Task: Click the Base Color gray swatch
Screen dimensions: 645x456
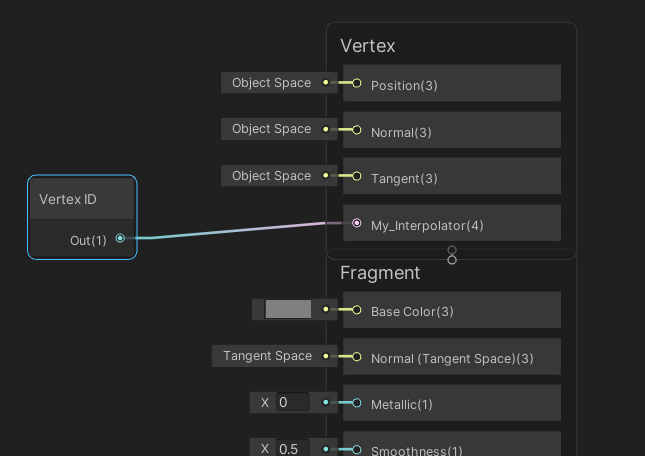Action: click(288, 310)
